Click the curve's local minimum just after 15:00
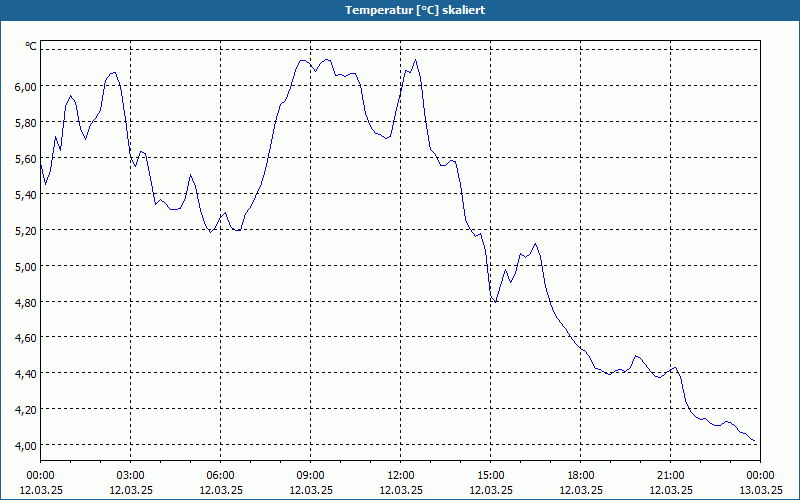Screen dimensions: 800x500 coord(495,302)
